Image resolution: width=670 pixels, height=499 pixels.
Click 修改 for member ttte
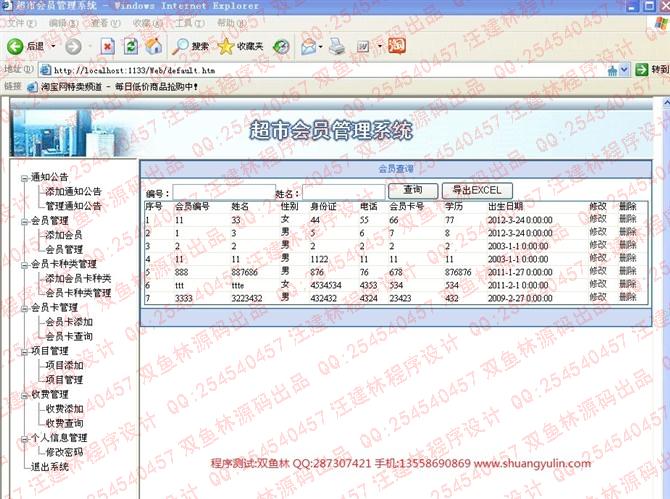(598, 284)
